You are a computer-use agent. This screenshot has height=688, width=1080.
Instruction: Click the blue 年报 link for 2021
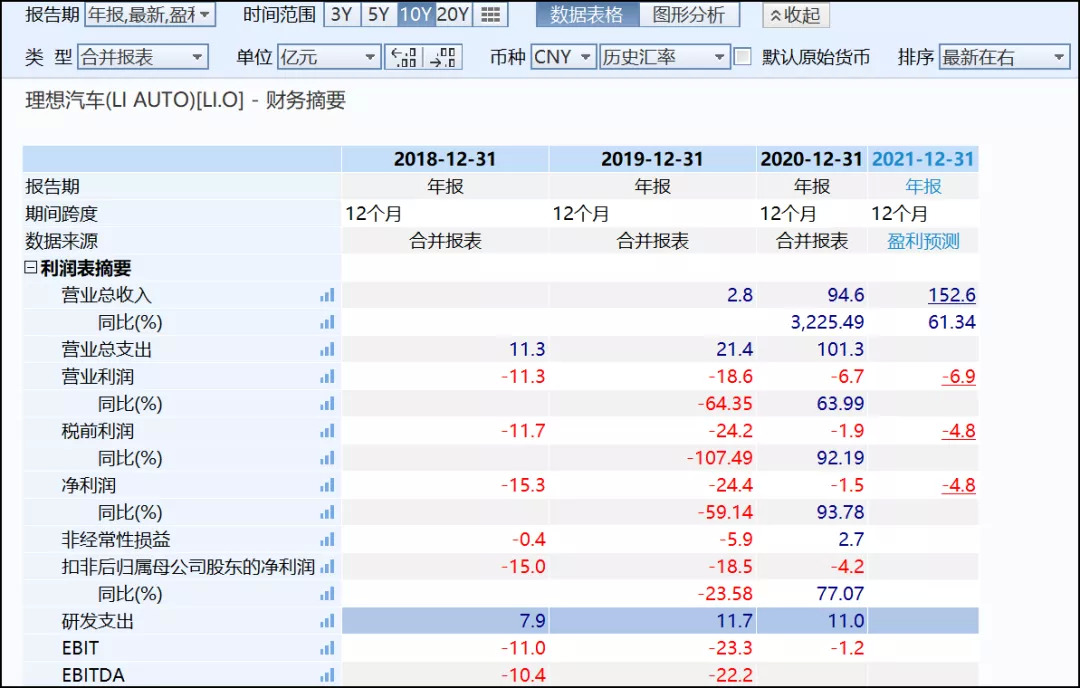point(923,187)
